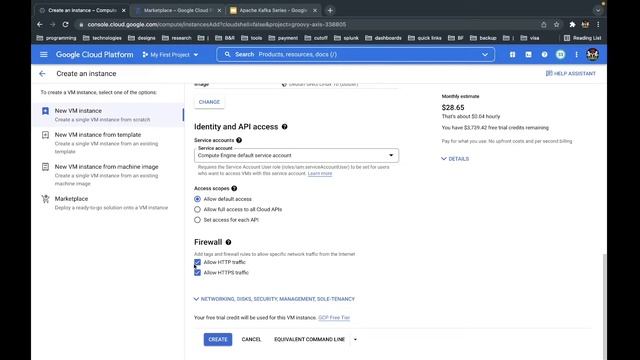The image size is (640, 360).
Task: Focus the Search products and resources field
Action: pos(356,54)
